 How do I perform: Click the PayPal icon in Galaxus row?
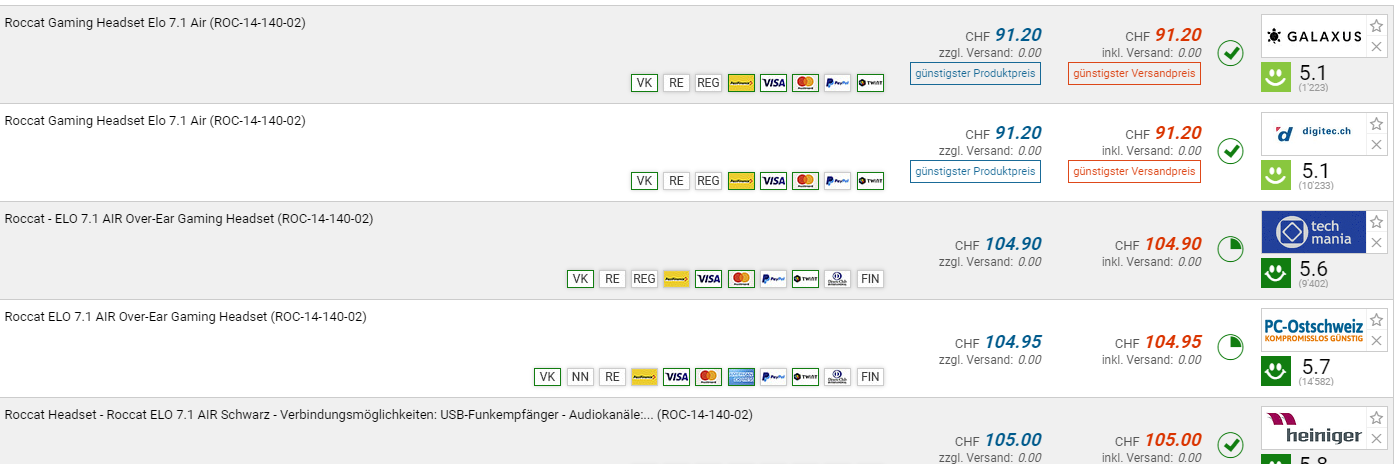(837, 83)
